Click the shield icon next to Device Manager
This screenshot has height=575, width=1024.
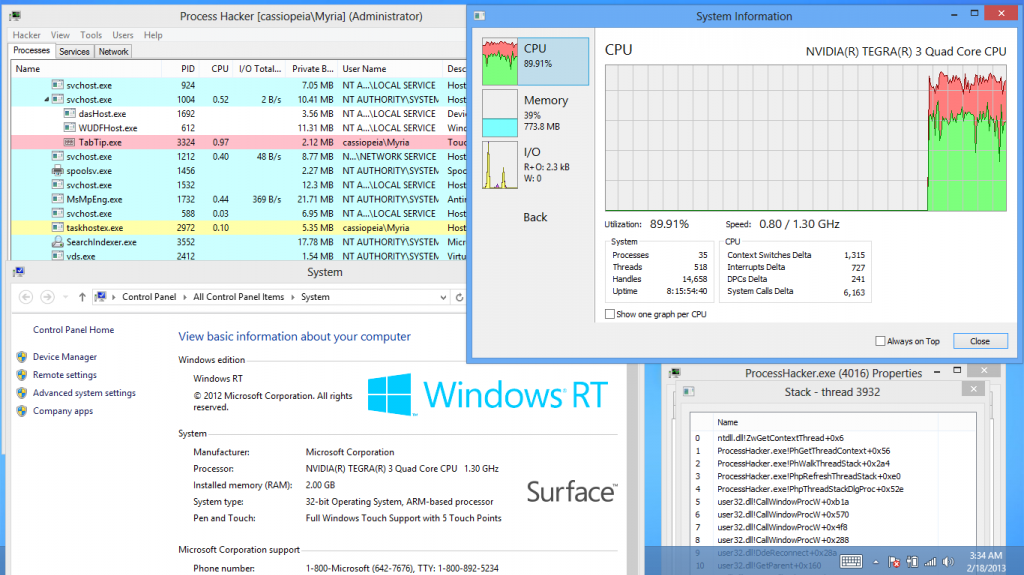22,357
